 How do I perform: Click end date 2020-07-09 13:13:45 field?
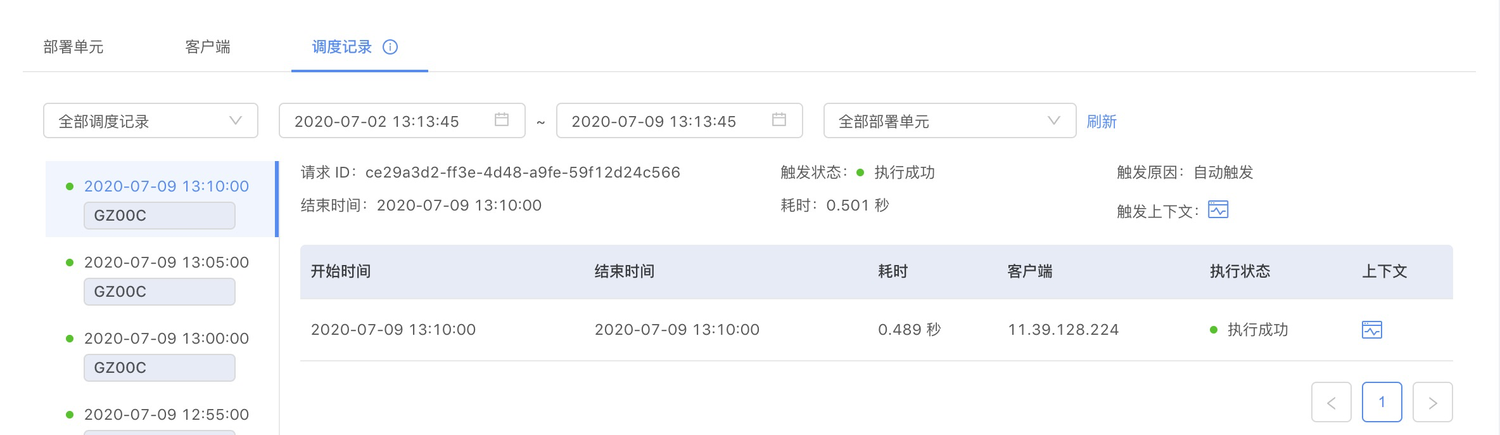click(679, 121)
